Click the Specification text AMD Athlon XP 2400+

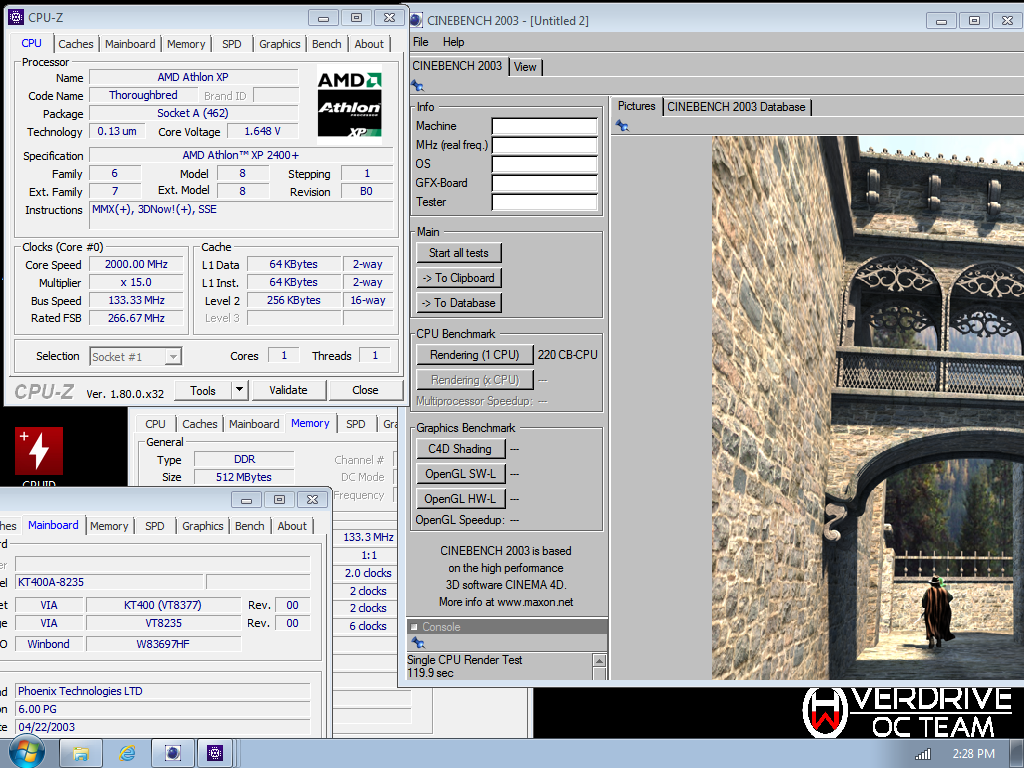pos(240,155)
